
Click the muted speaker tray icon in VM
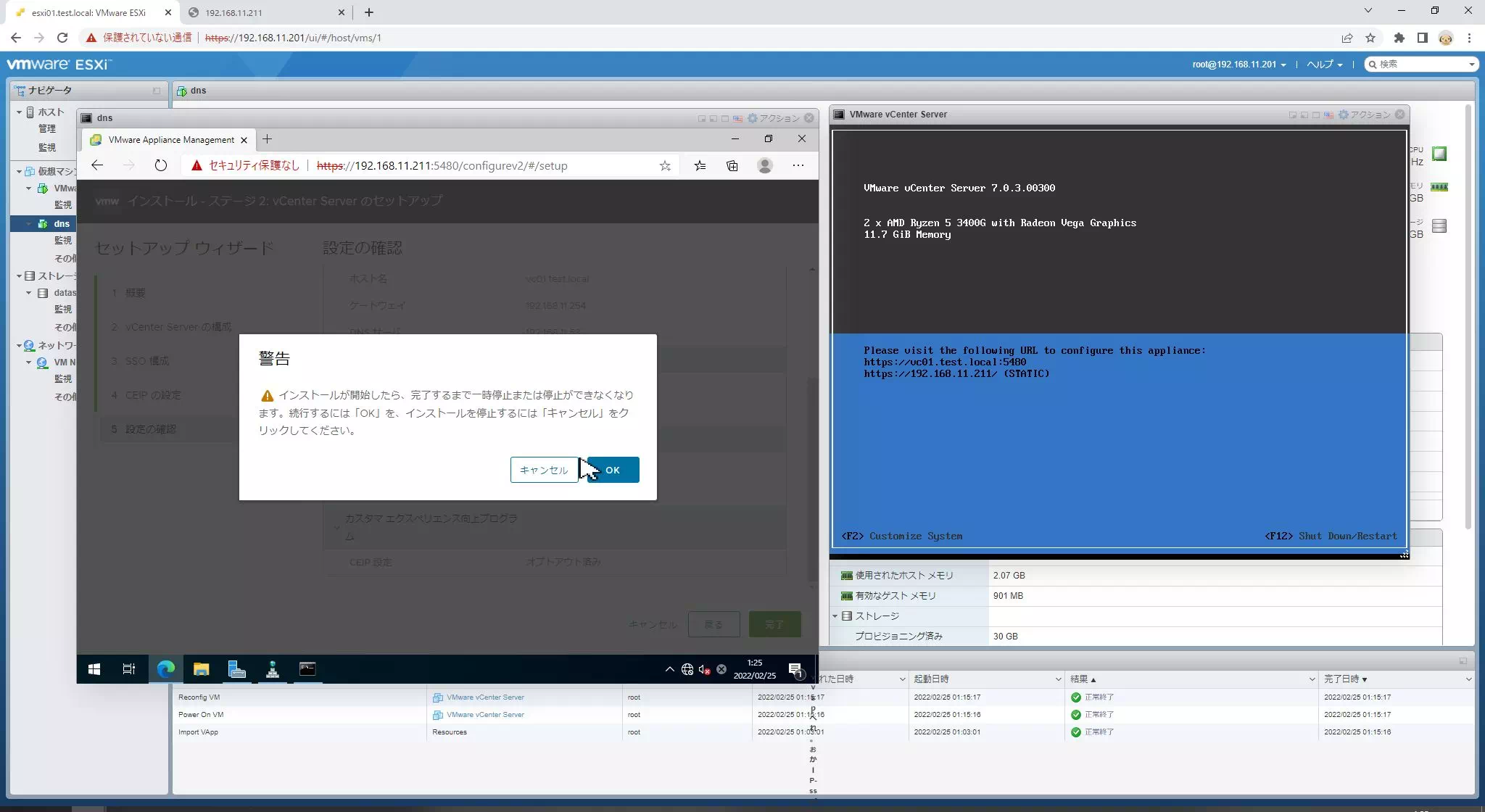pyautogui.click(x=704, y=669)
